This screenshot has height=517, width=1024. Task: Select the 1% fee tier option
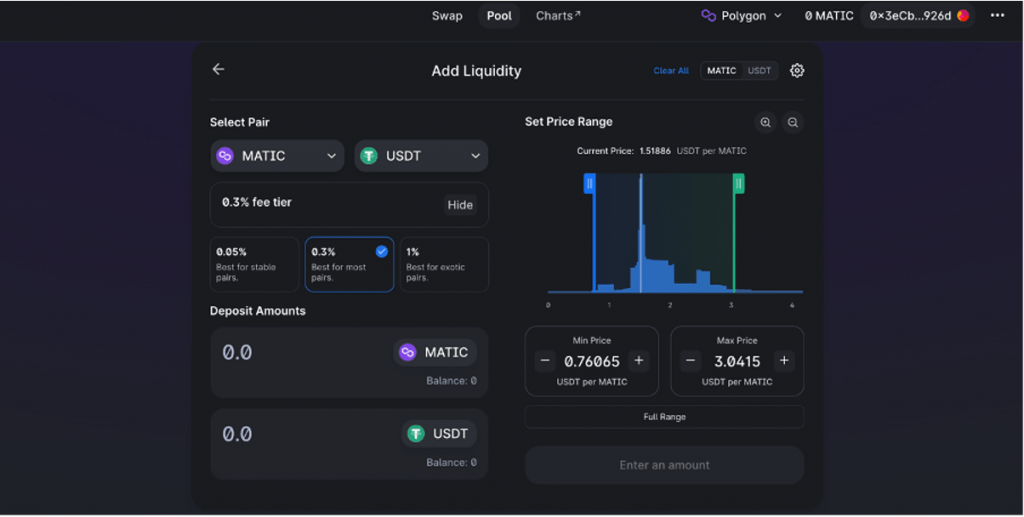444,264
